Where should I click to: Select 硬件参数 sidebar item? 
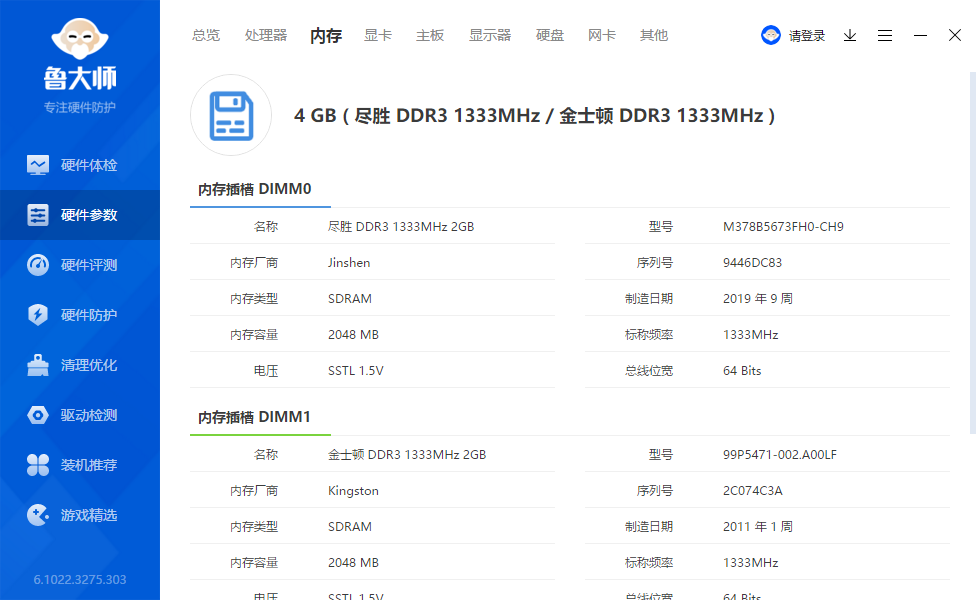[x=80, y=215]
